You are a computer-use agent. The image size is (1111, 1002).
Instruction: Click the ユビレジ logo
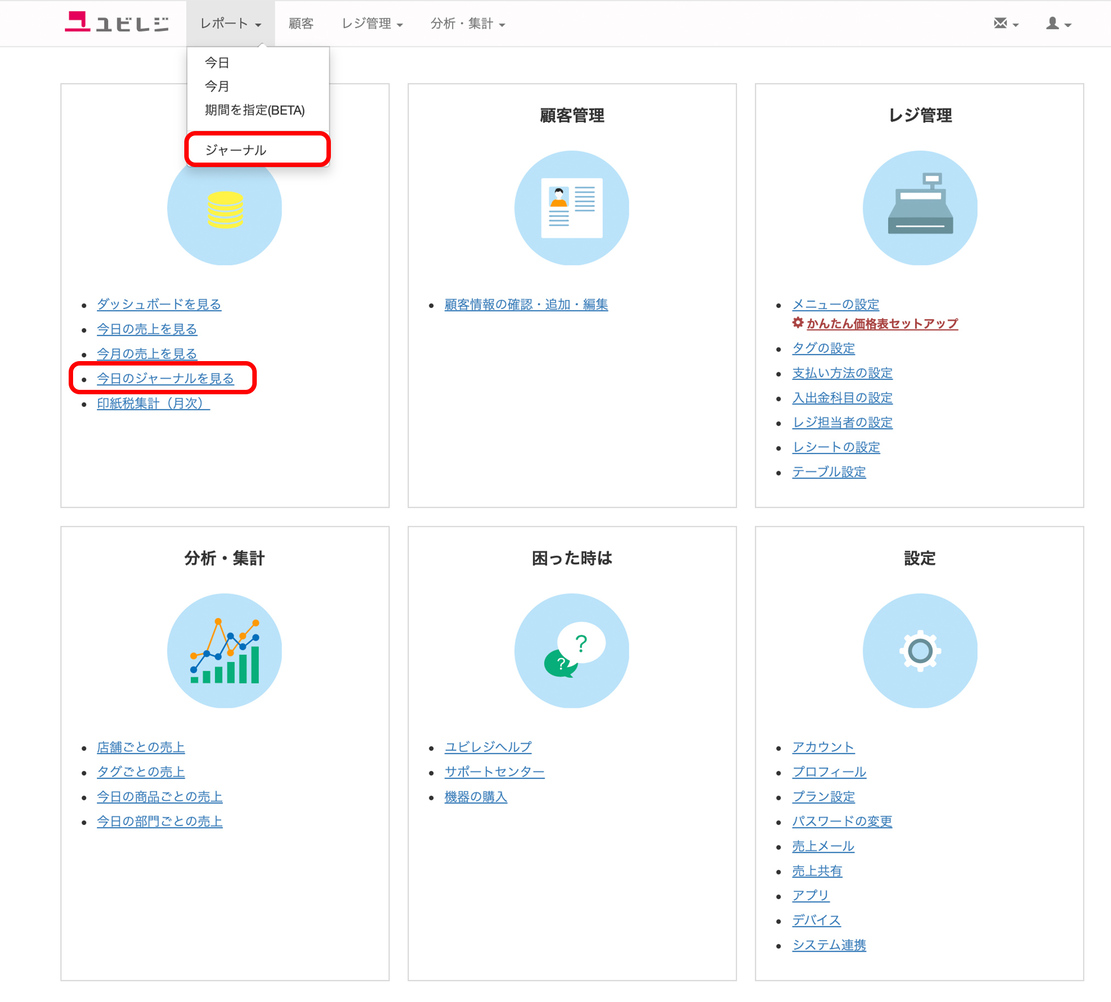click(117, 23)
